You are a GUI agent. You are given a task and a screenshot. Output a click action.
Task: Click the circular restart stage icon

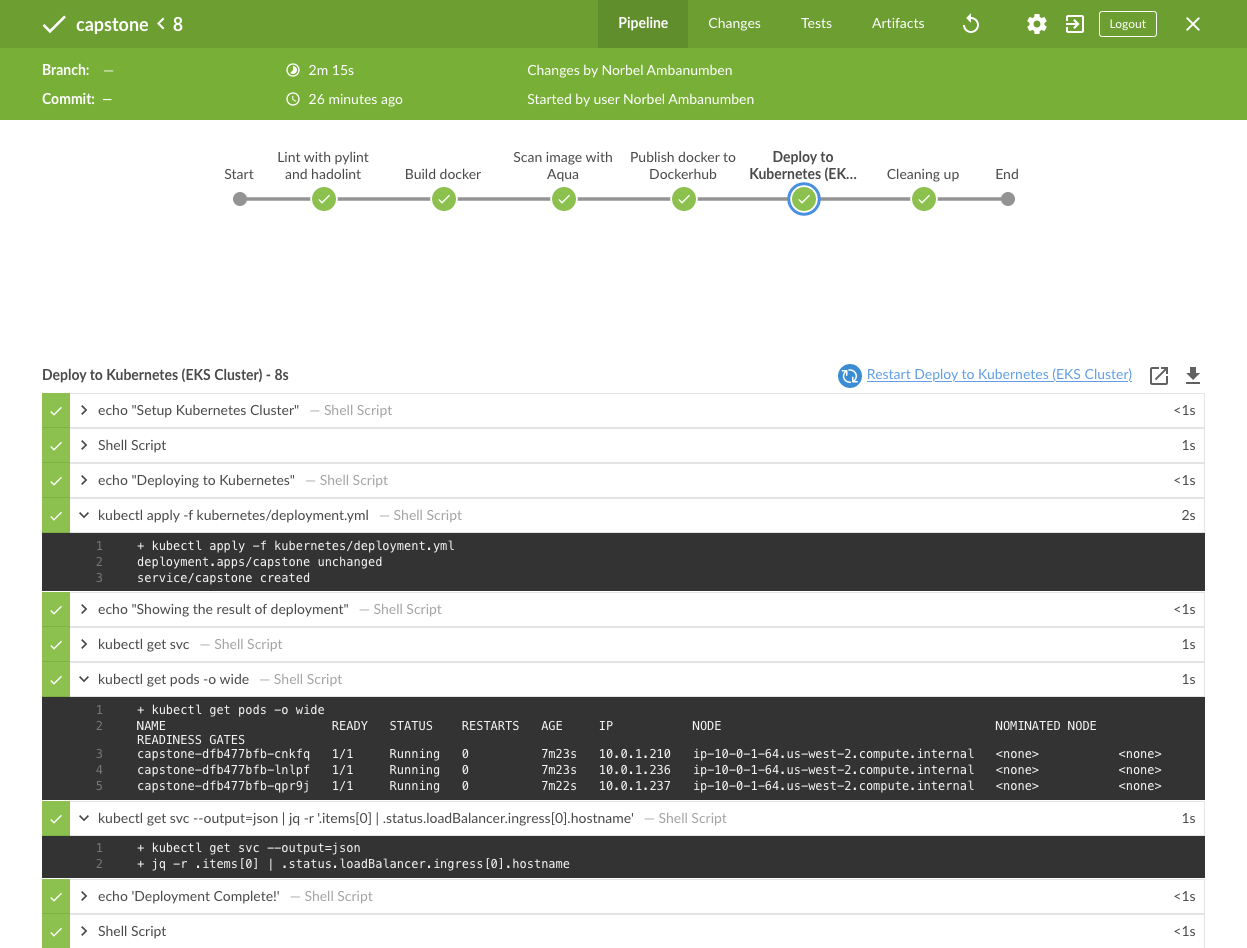(849, 376)
